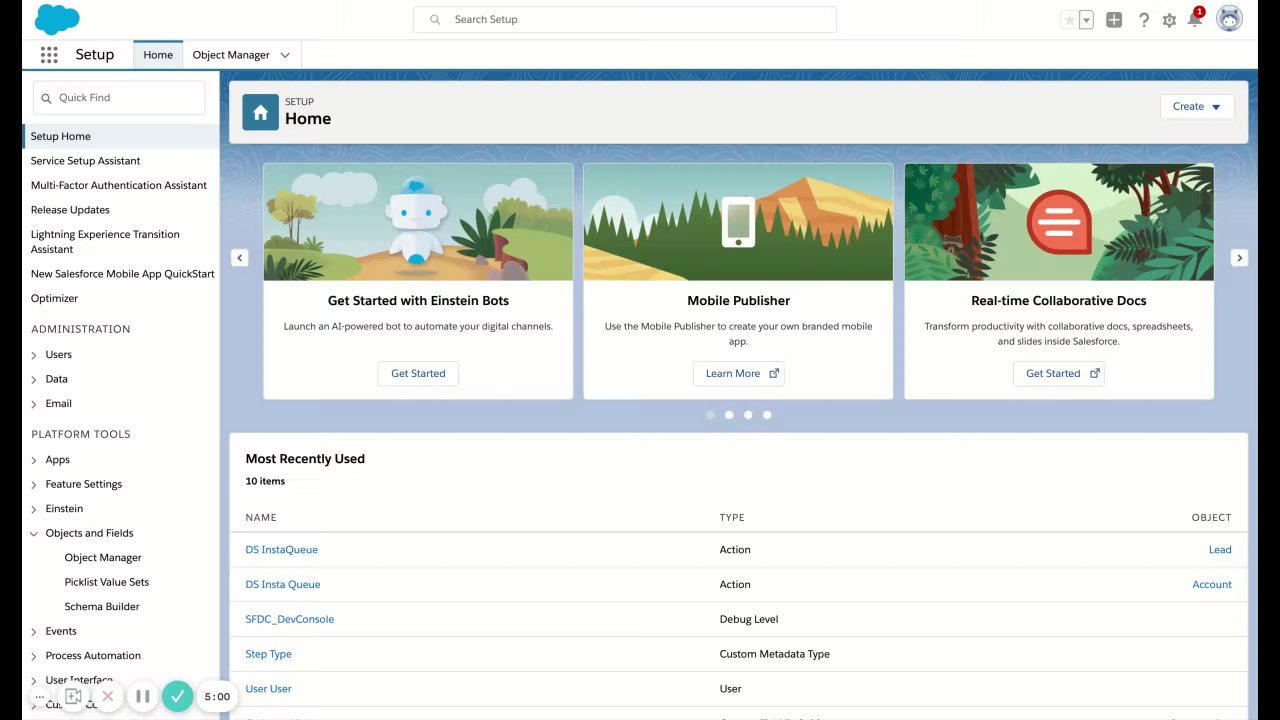This screenshot has height=720, width=1280.
Task: Open Lightning Experience Transition Assistant
Action: point(105,241)
